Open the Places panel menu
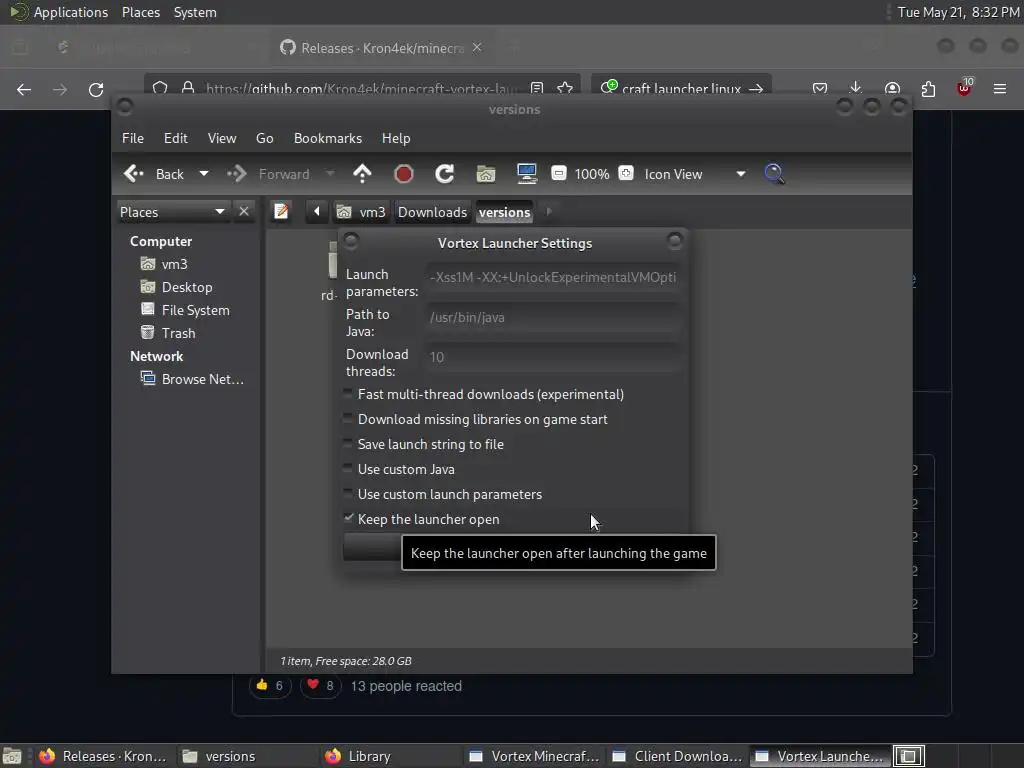 pyautogui.click(x=141, y=12)
